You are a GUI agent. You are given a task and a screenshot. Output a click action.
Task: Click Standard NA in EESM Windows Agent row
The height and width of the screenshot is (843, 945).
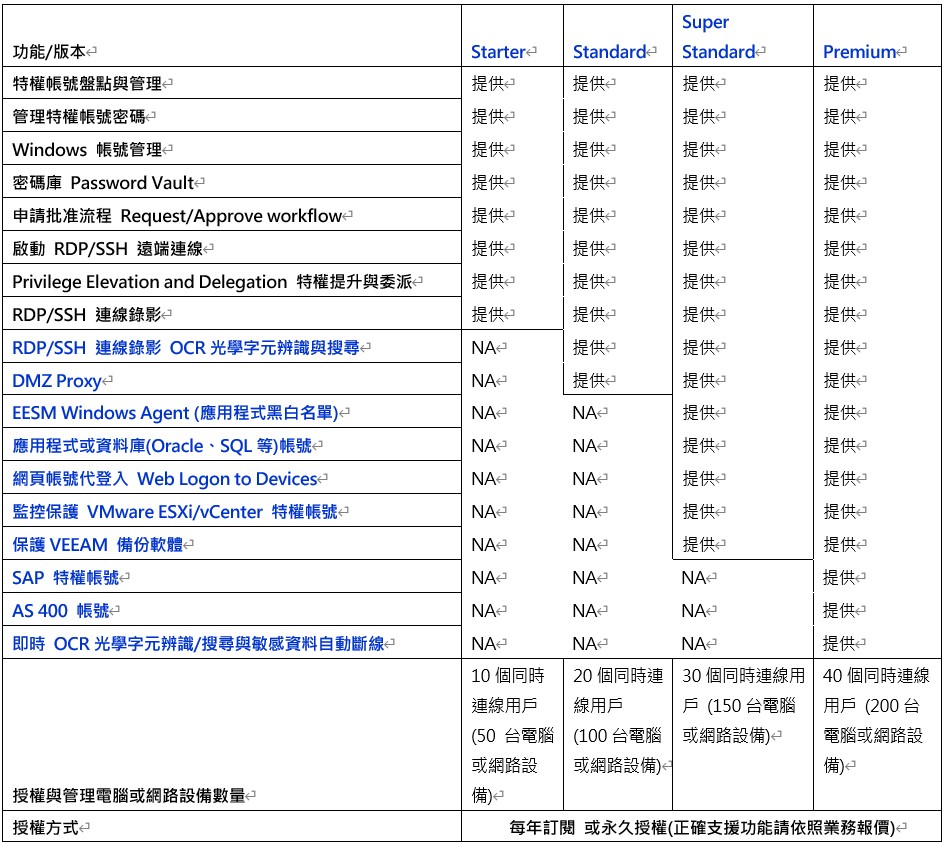point(585,413)
